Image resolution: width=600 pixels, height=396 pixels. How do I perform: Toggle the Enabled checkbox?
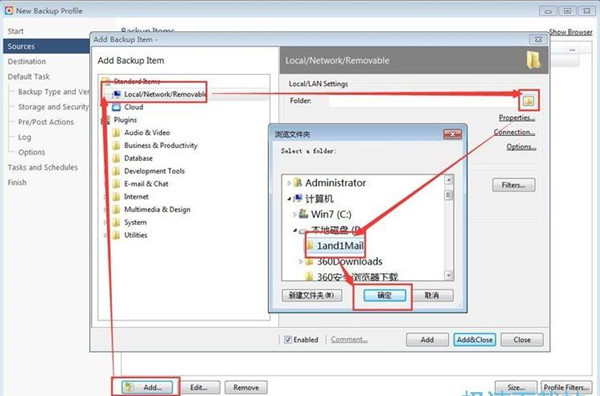[x=288, y=339]
